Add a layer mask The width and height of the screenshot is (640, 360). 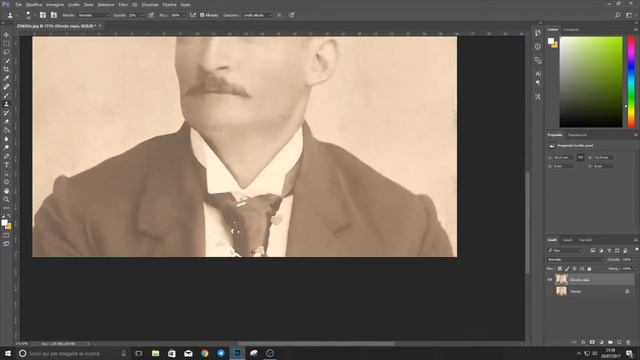pos(592,342)
